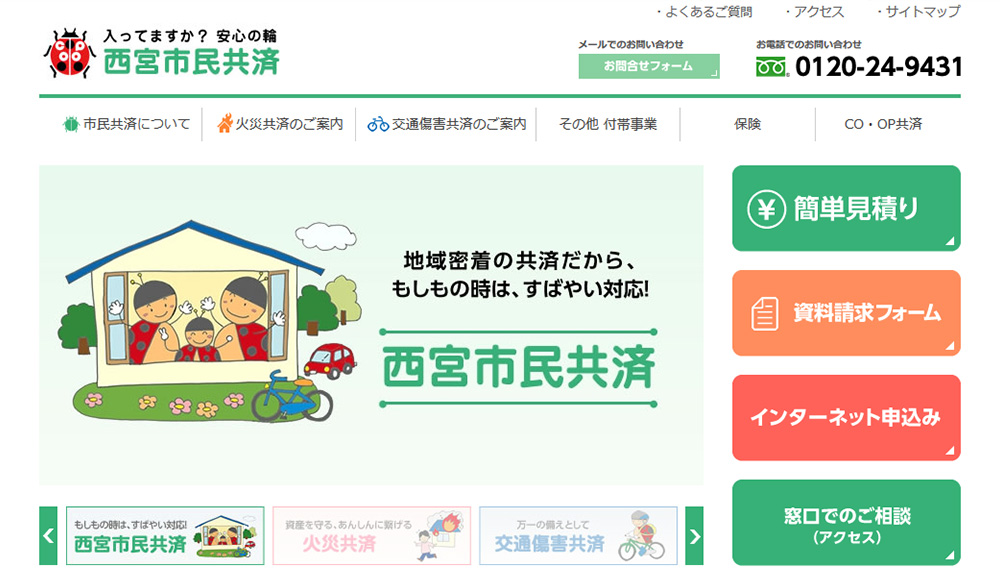
Task: Click the ladybug logo icon
Action: (69, 53)
